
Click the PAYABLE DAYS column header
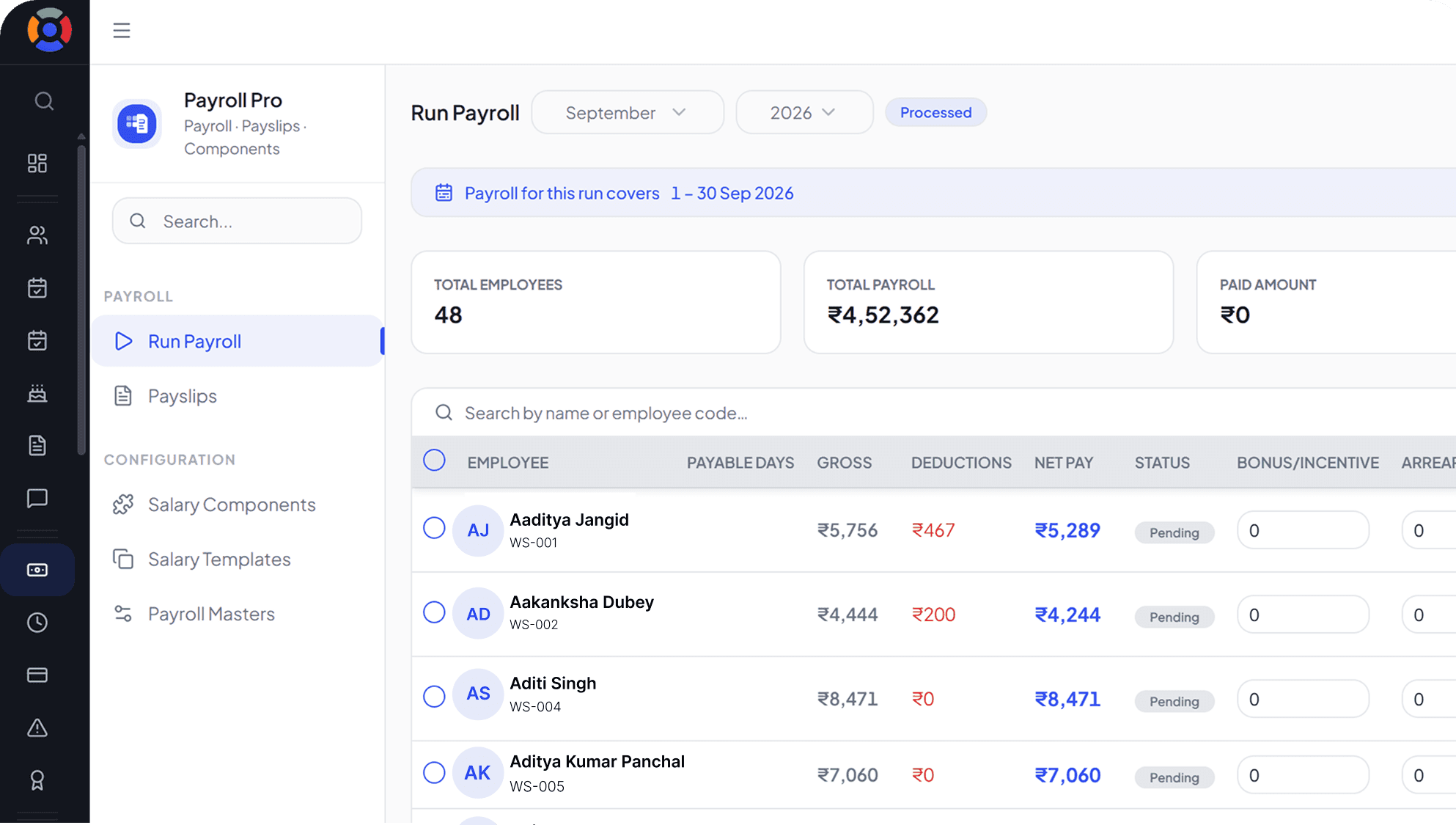(x=740, y=463)
